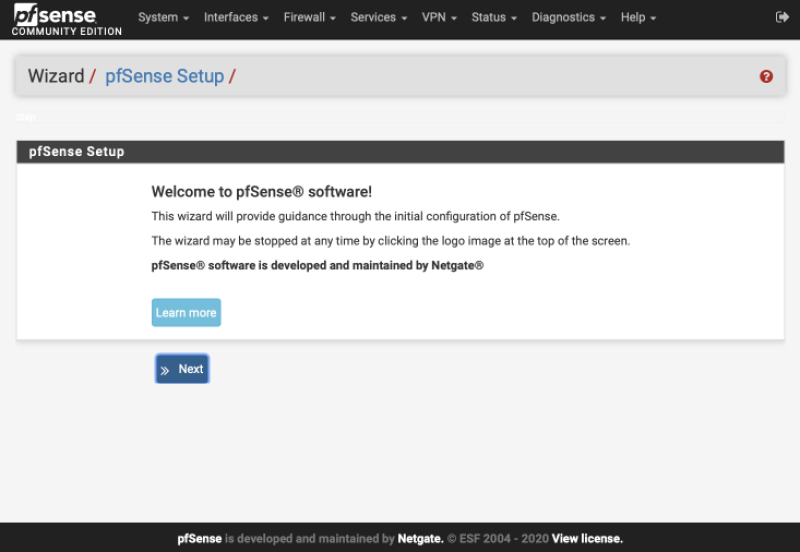Image resolution: width=800 pixels, height=552 pixels.
Task: Click the Learn more button
Action: tap(186, 313)
